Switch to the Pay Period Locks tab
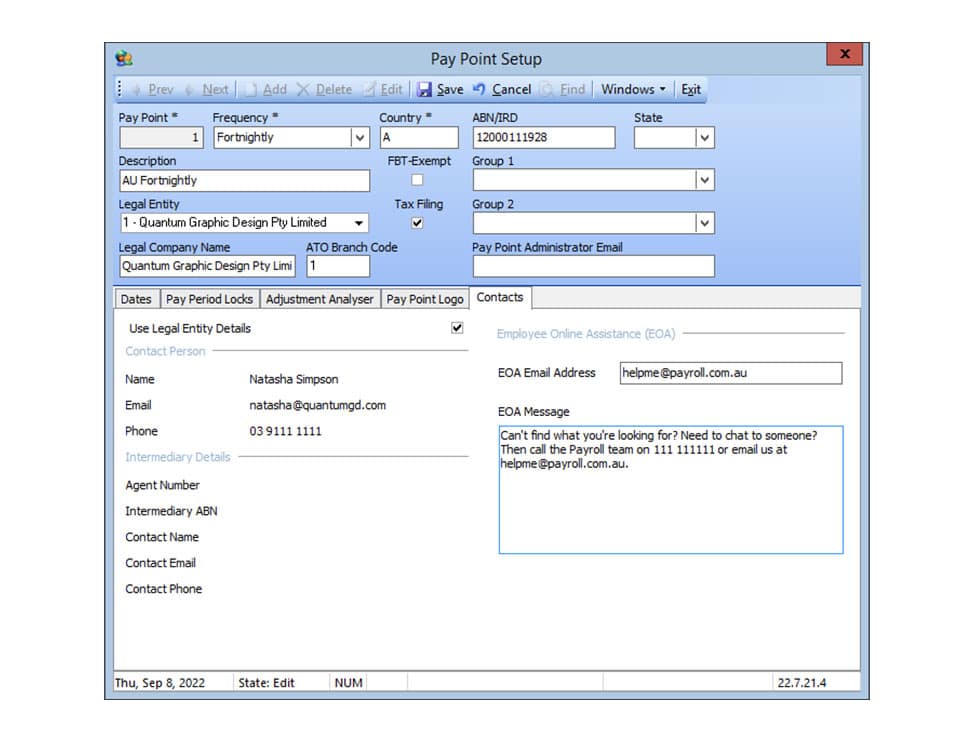The image size is (974, 742). pos(209,299)
